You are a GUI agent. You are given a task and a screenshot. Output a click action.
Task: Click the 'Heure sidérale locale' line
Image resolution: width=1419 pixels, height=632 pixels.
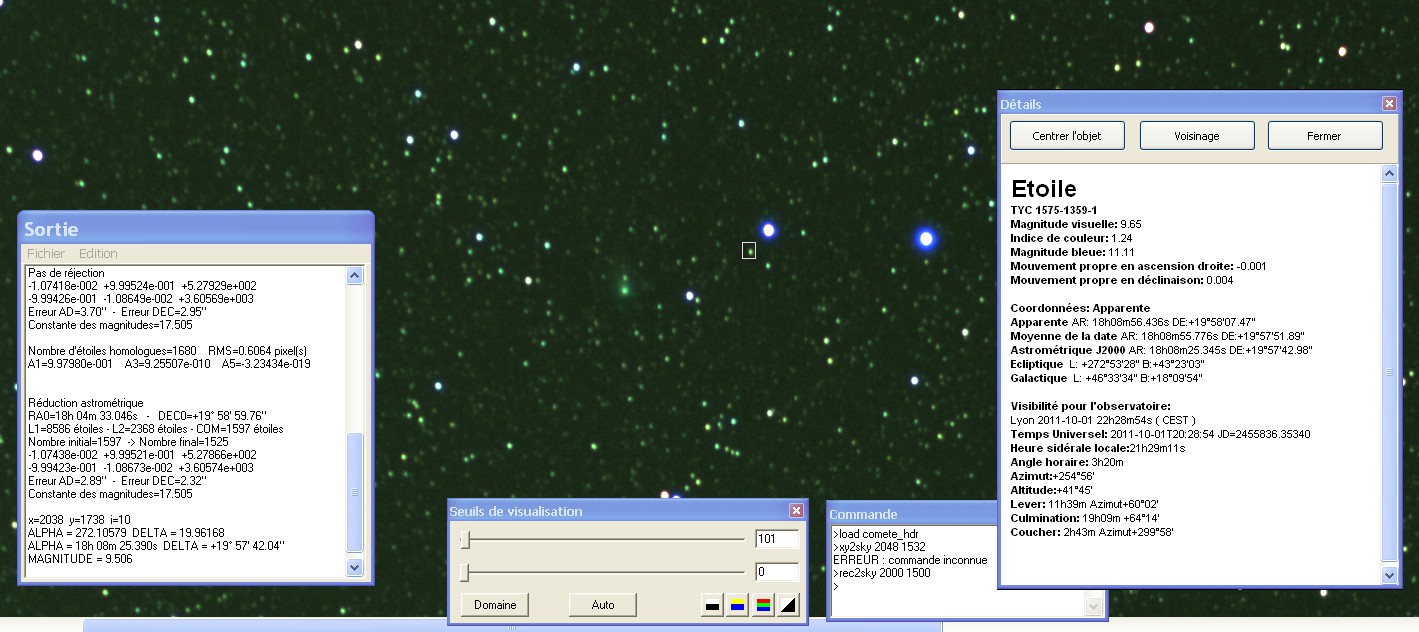click(1098, 448)
